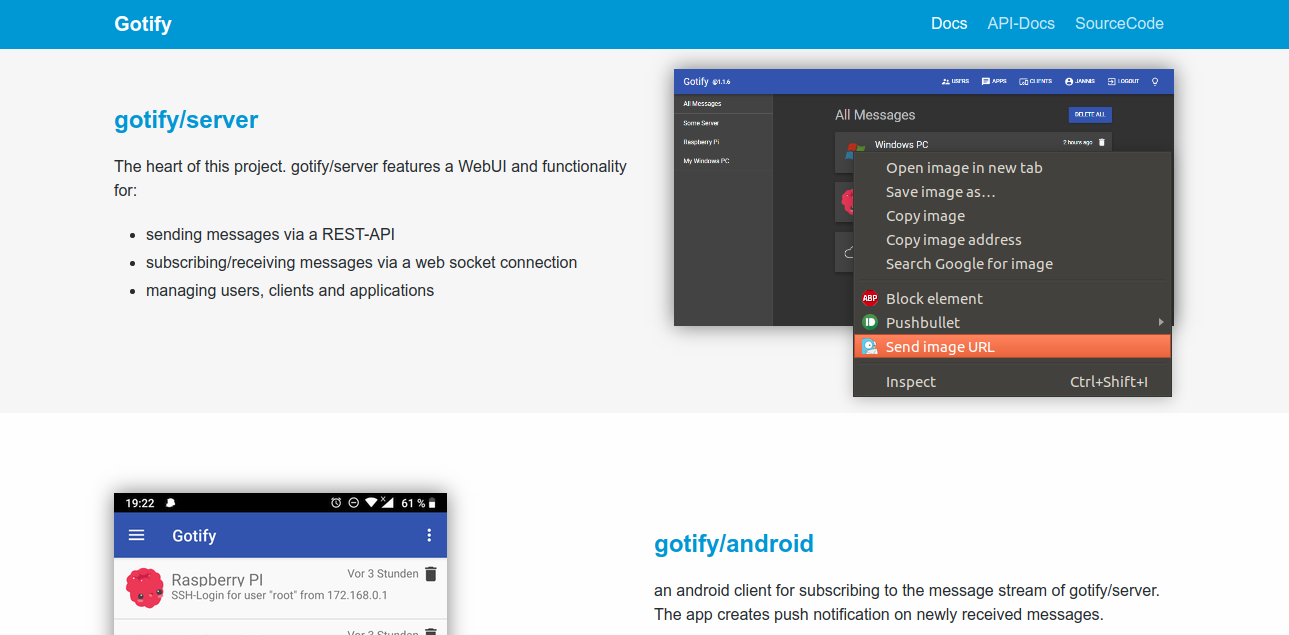The height and width of the screenshot is (635, 1289).
Task: Choose Copy image from context menu
Action: pos(925,216)
